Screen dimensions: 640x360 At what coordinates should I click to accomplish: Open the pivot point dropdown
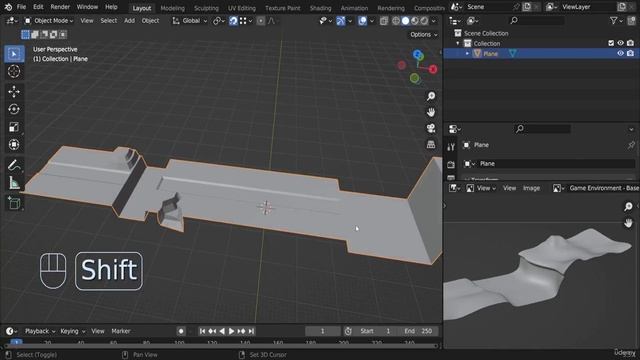[219, 21]
